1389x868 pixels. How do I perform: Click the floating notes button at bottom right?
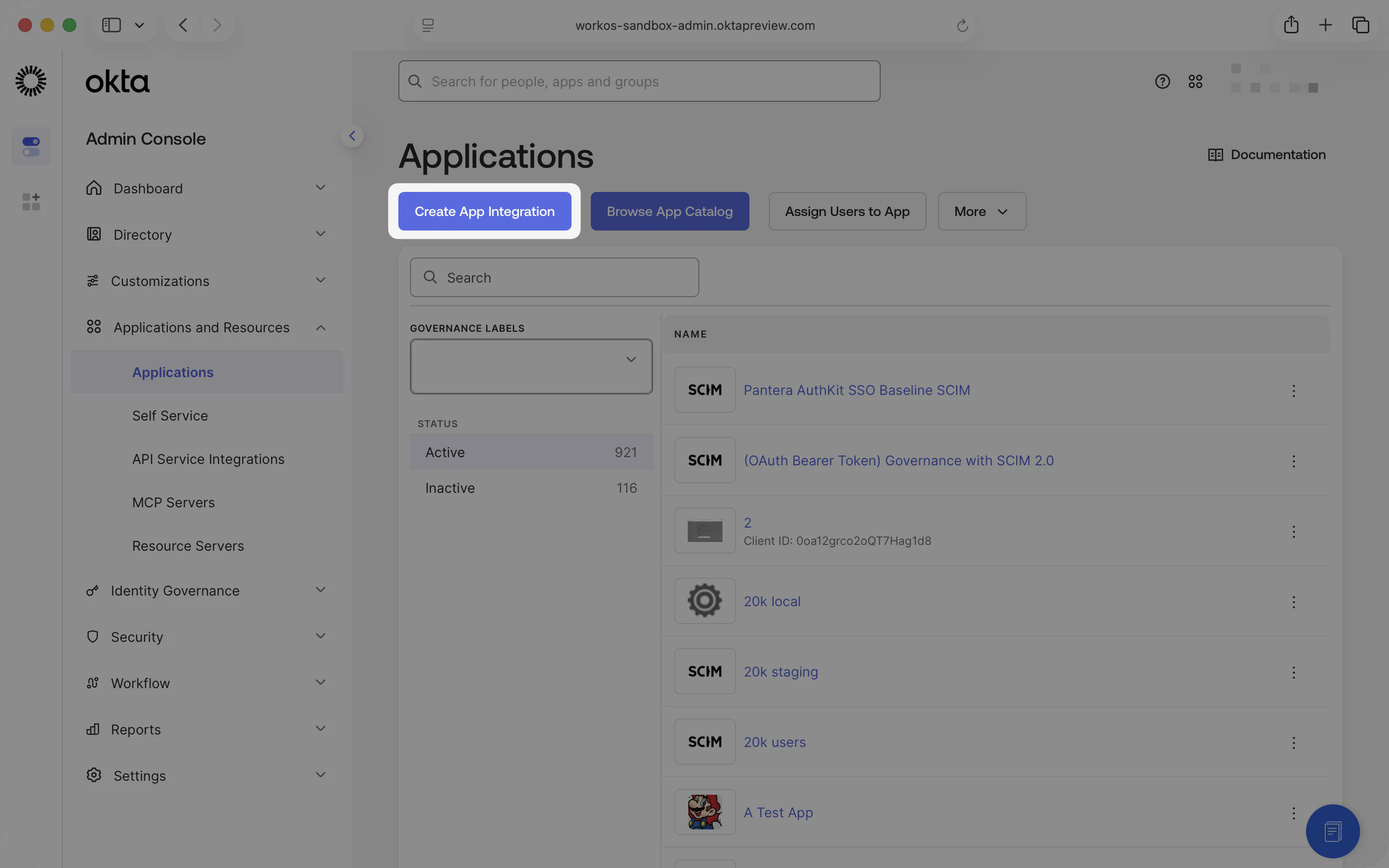coord(1333,831)
